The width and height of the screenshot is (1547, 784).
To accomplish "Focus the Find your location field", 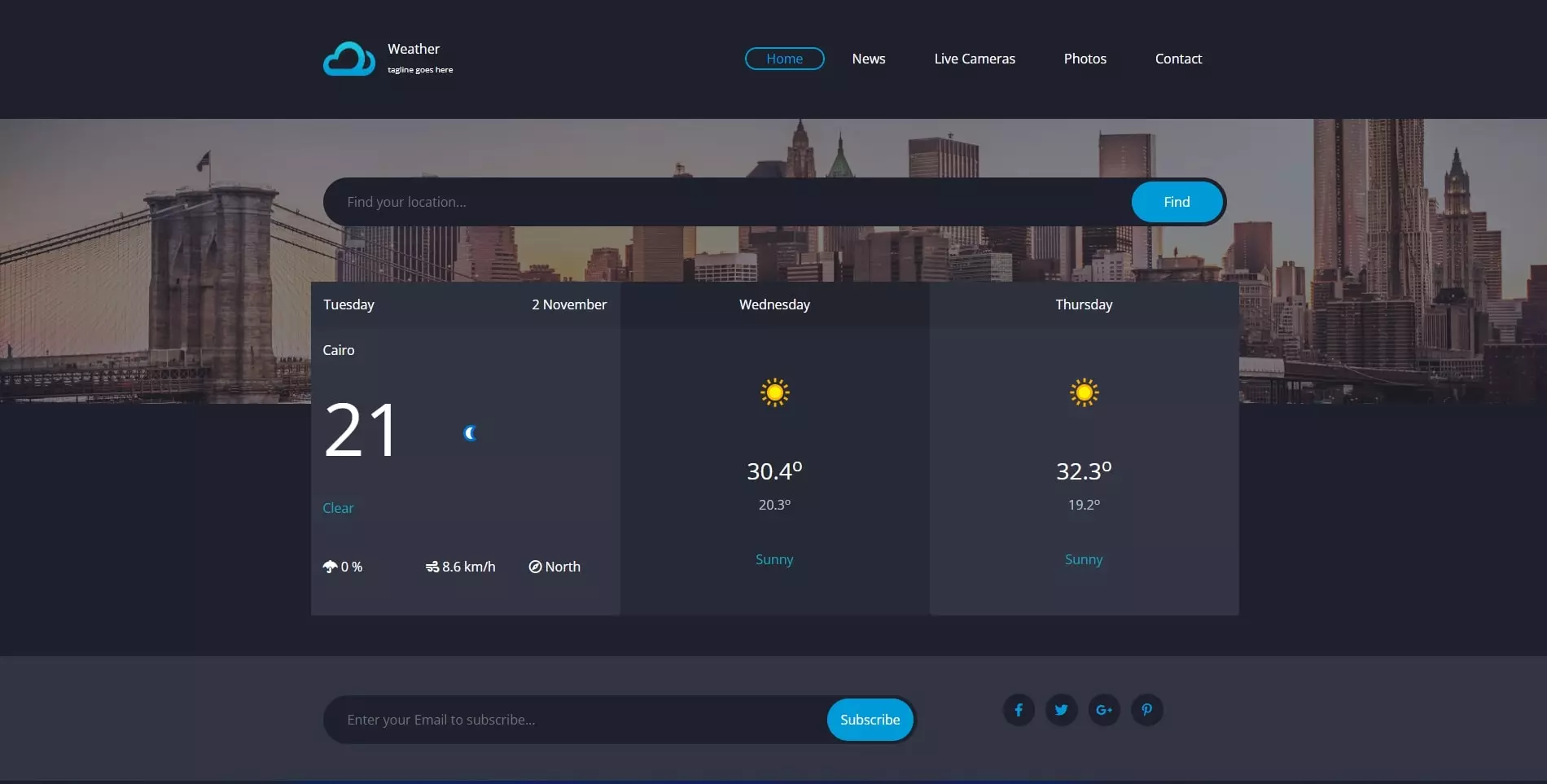I will point(725,202).
